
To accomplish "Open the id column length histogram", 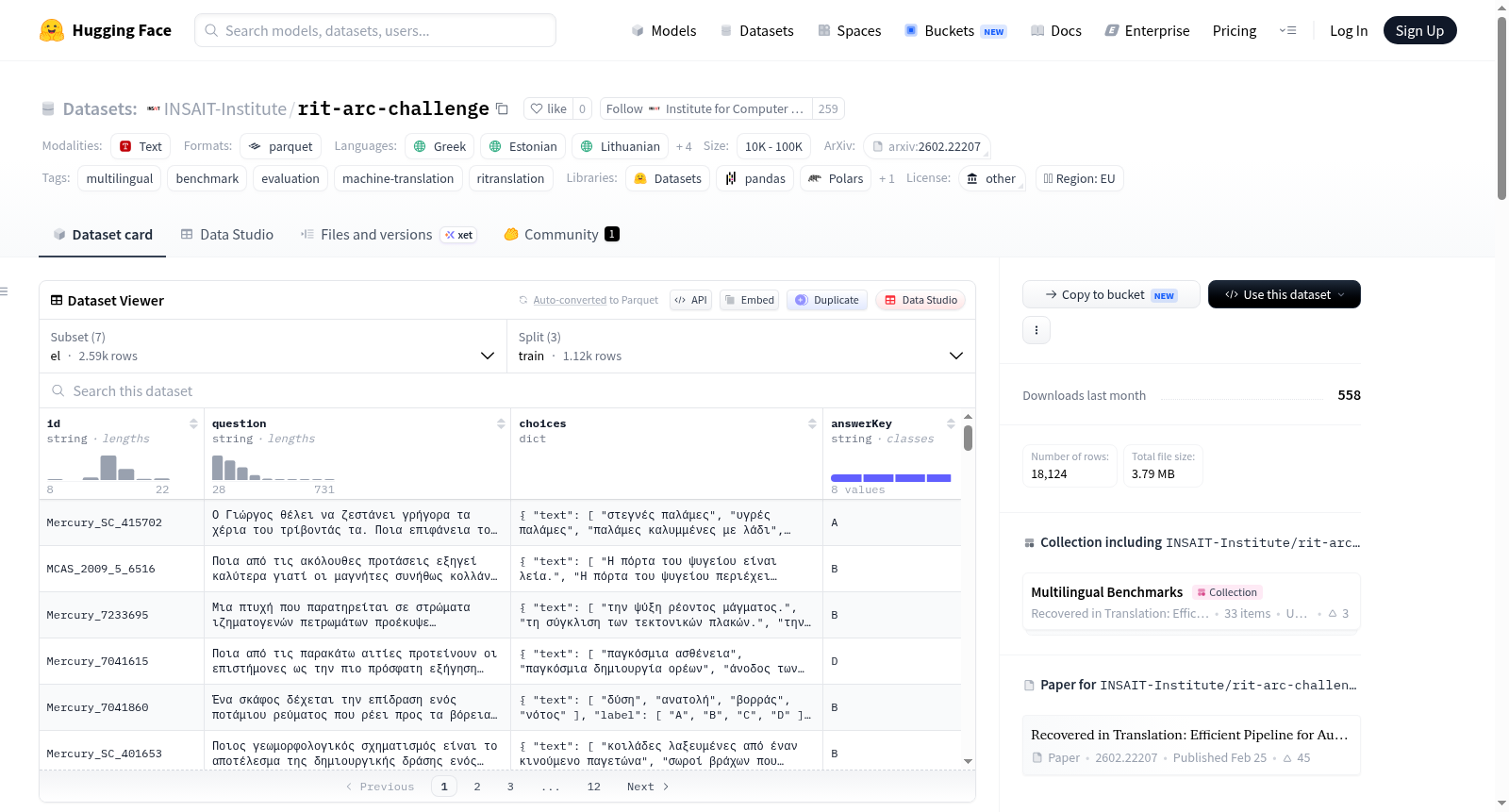I will [x=108, y=467].
